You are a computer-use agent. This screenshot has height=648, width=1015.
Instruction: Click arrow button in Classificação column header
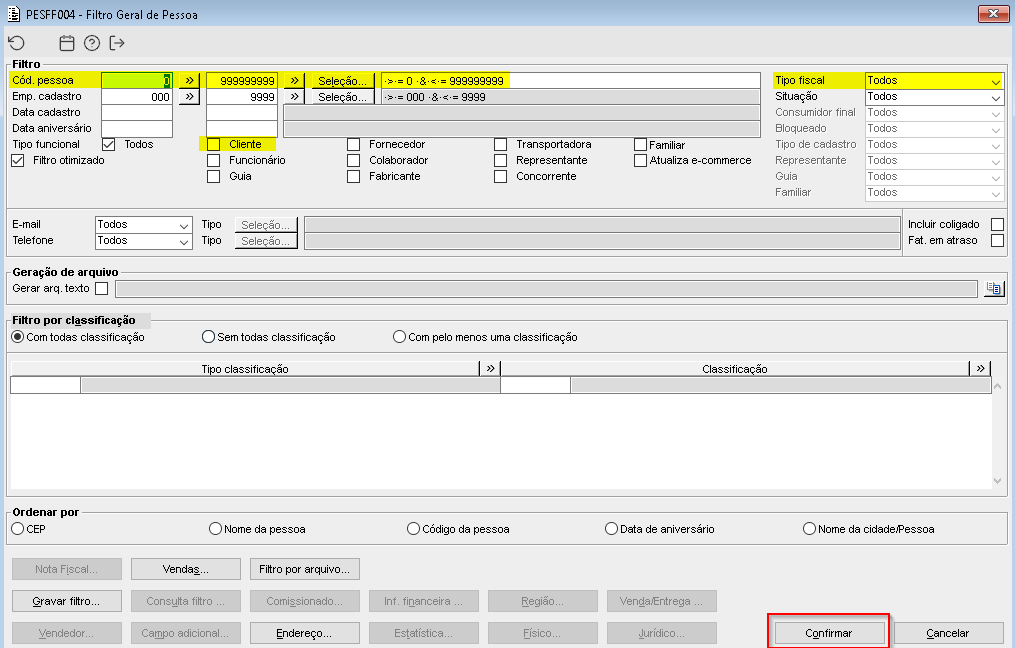click(981, 368)
